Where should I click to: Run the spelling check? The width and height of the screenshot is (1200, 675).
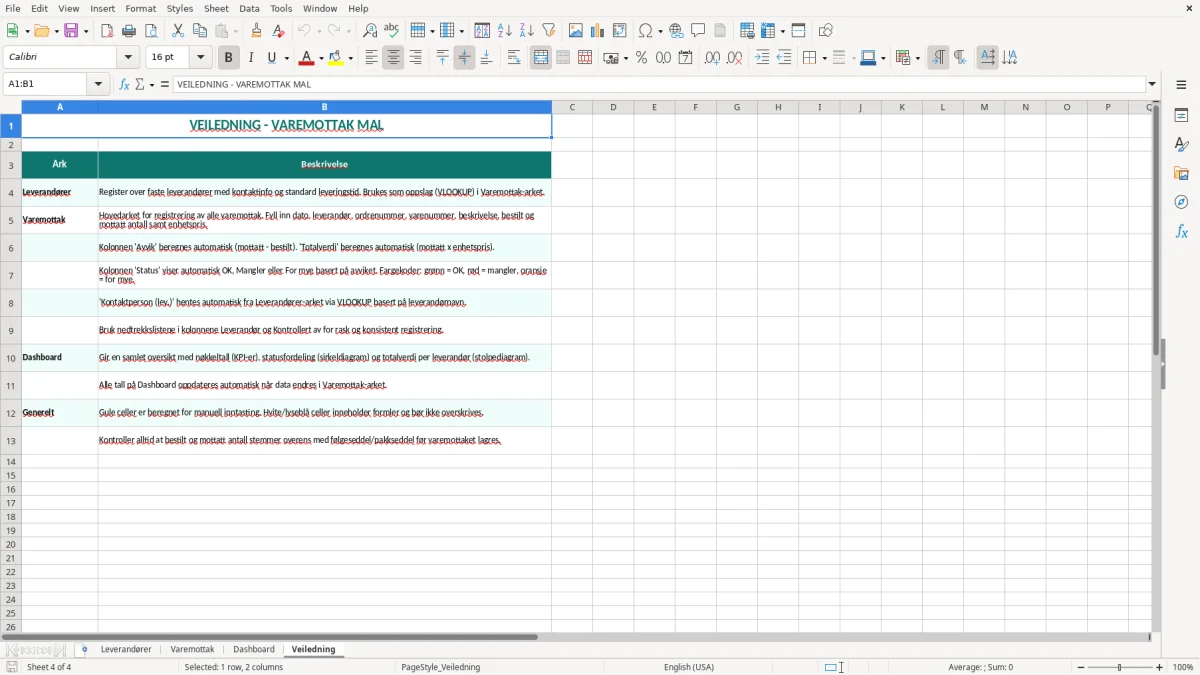[x=392, y=31]
